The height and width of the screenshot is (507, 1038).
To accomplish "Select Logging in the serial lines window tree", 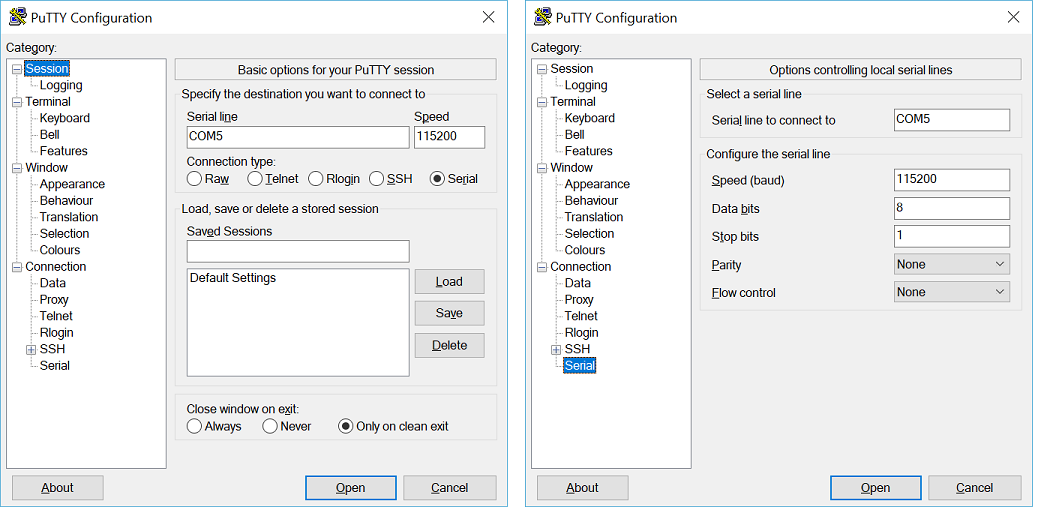I will click(x=585, y=85).
